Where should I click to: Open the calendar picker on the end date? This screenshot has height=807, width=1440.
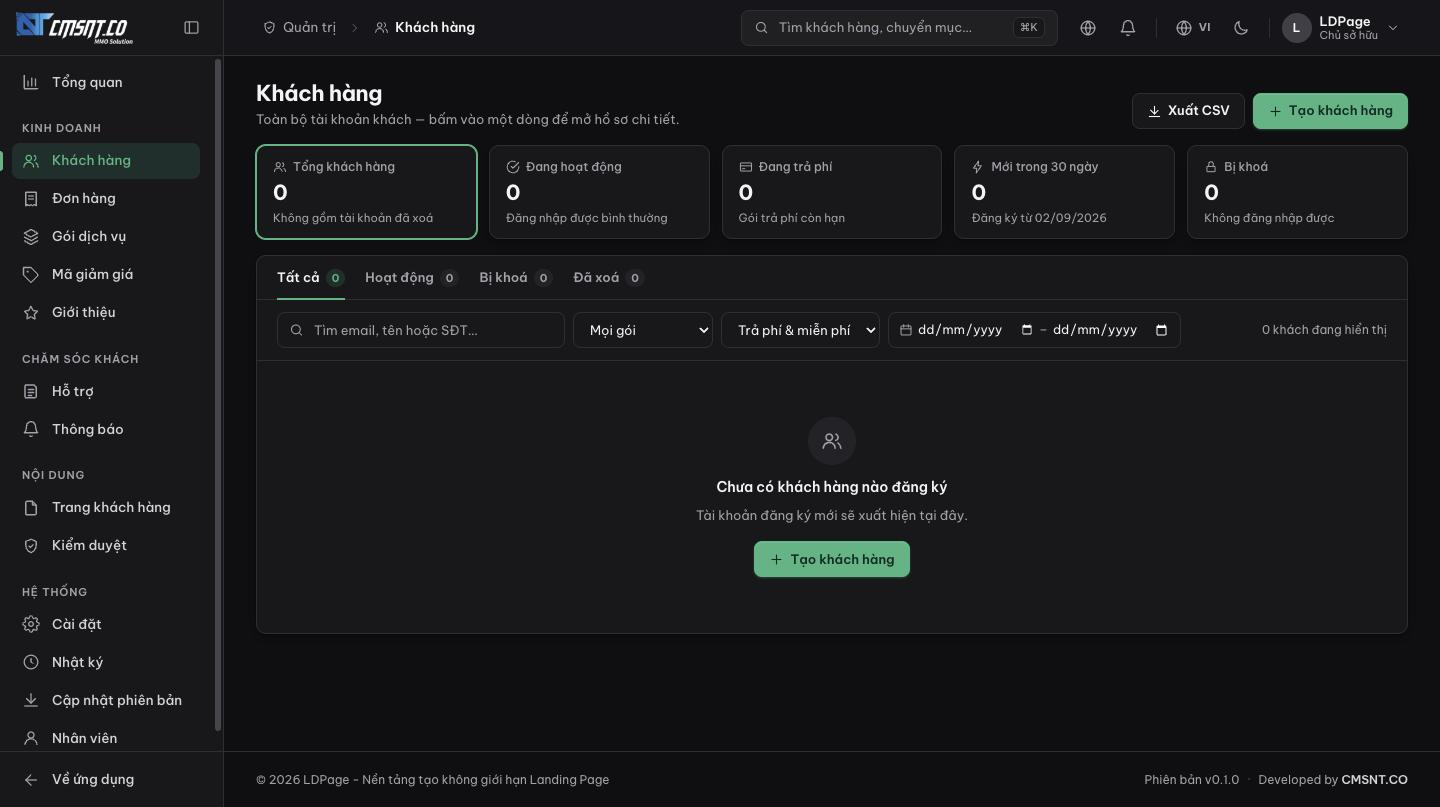pyautogui.click(x=1161, y=330)
